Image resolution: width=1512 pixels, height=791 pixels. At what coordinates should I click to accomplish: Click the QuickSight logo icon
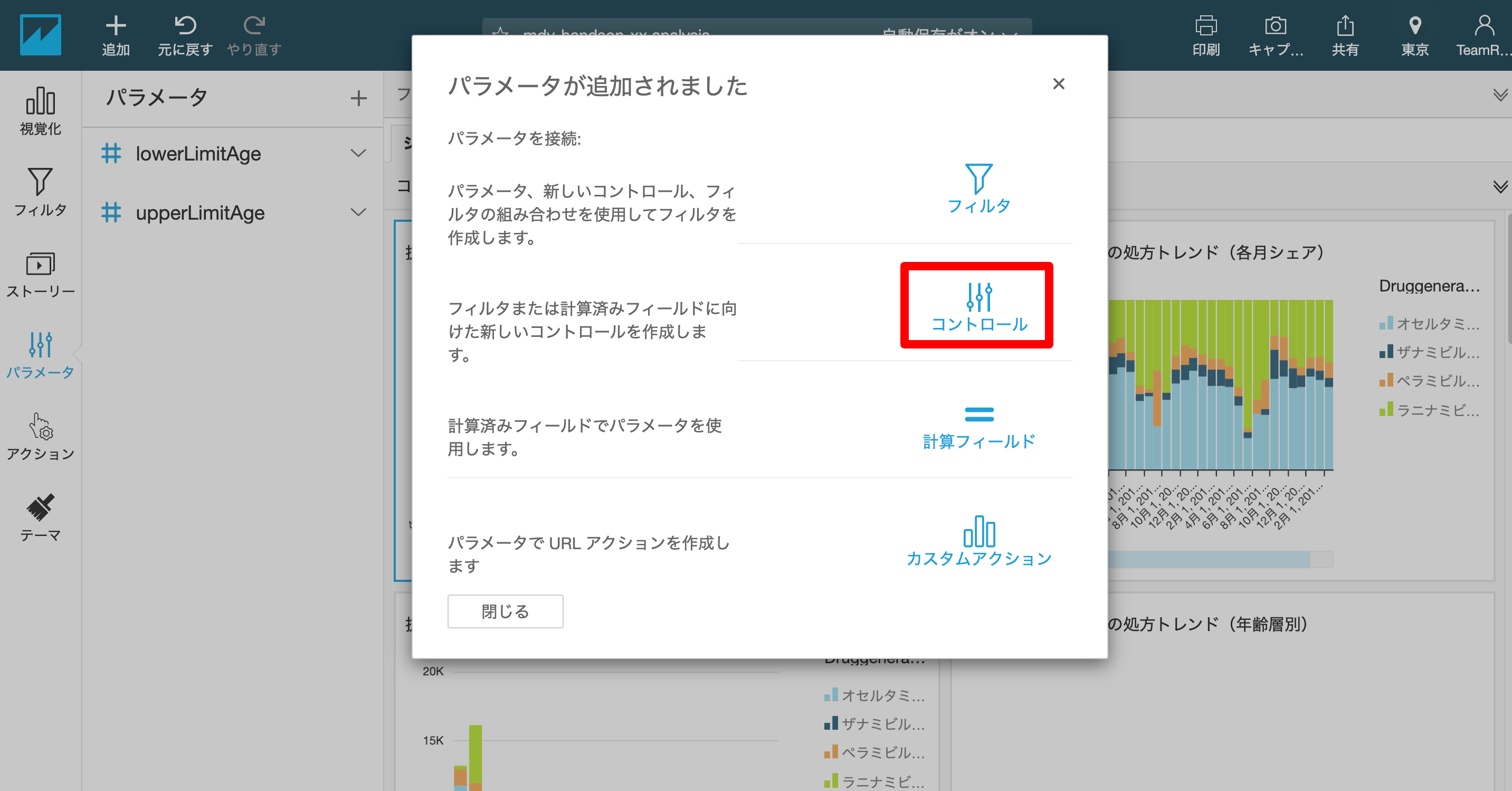[41, 35]
